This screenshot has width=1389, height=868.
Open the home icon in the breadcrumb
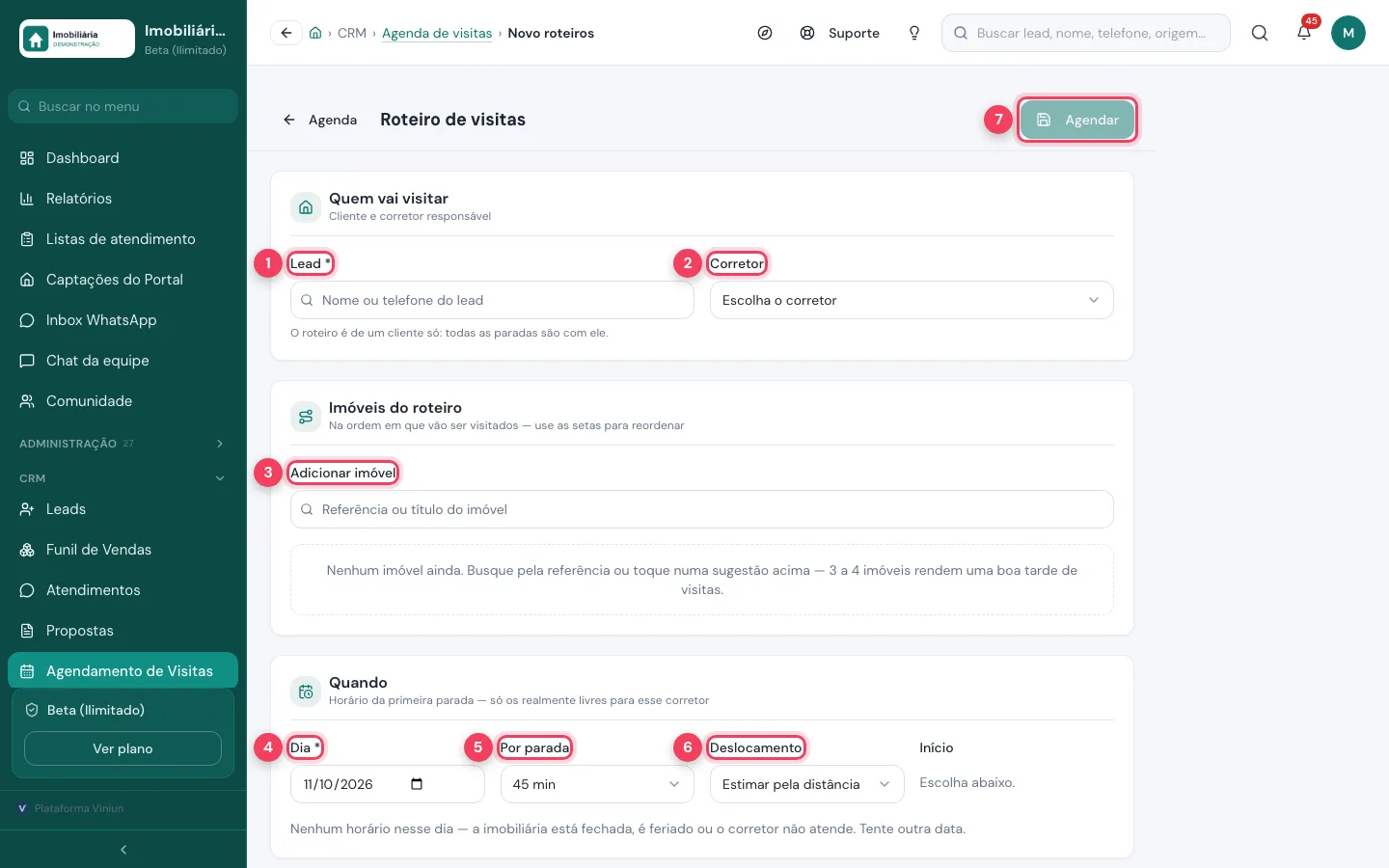(315, 33)
